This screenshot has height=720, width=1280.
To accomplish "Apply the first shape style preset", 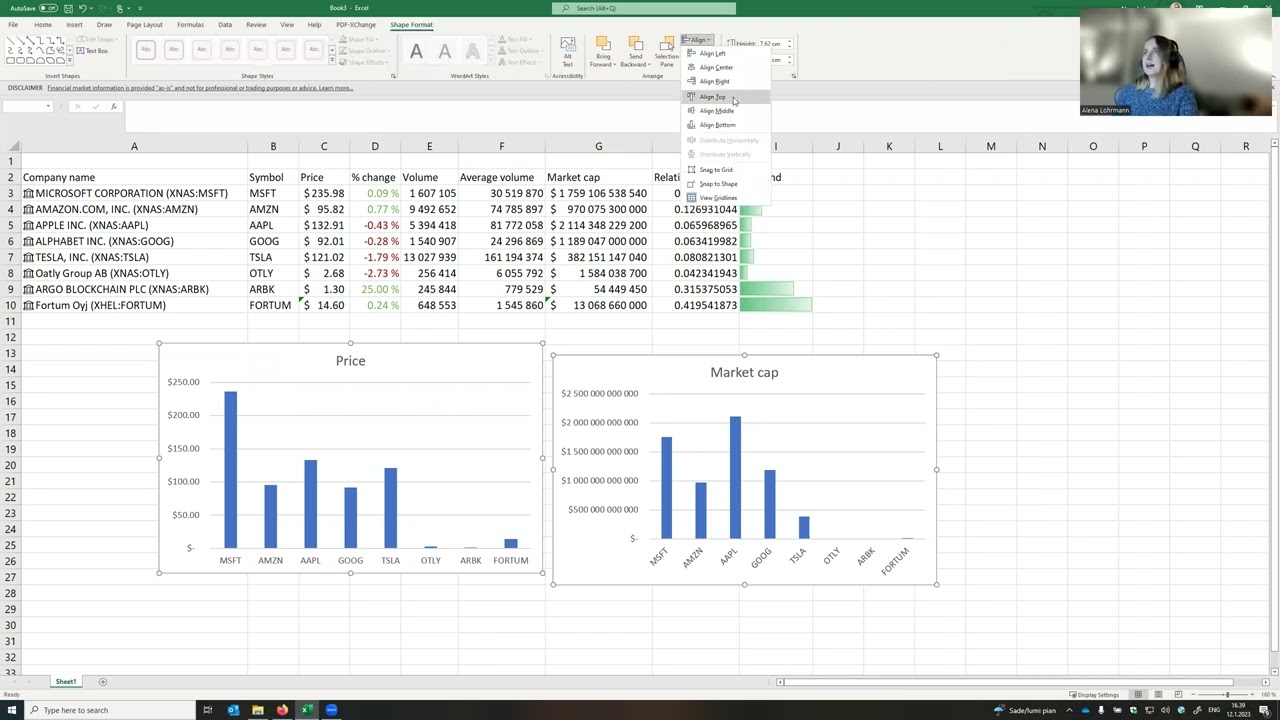I will tap(146, 50).
